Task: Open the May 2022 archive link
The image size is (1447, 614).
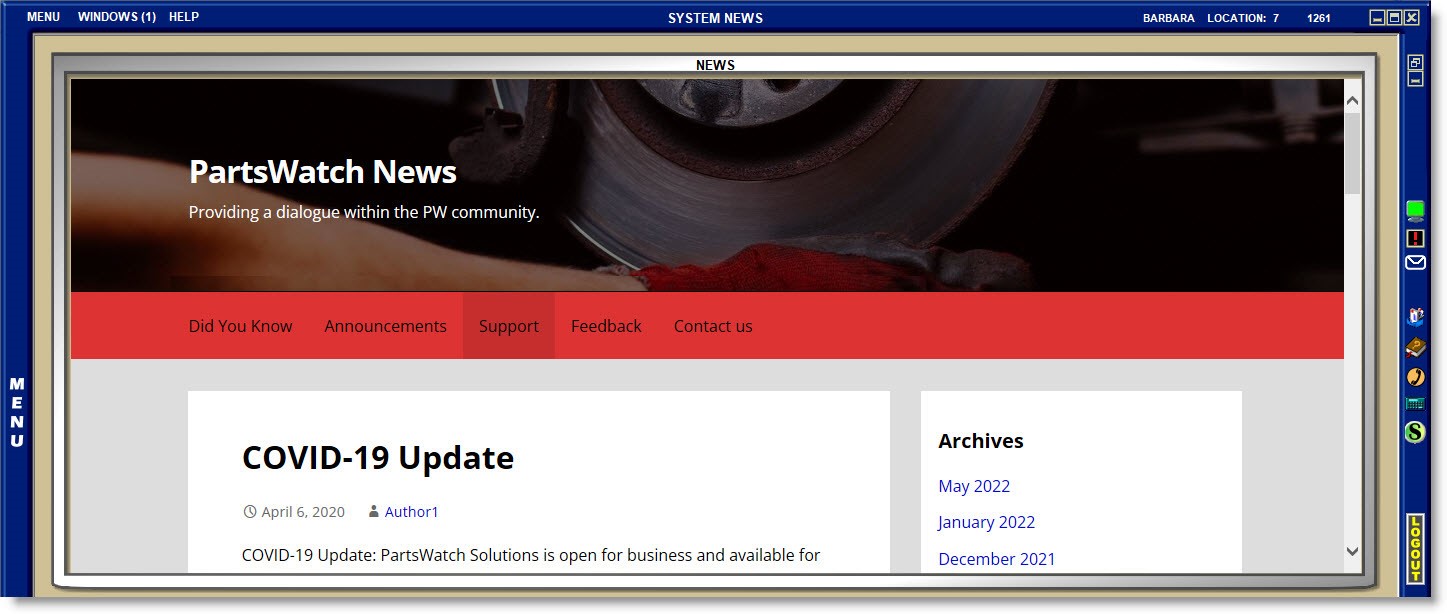Action: coord(973,486)
